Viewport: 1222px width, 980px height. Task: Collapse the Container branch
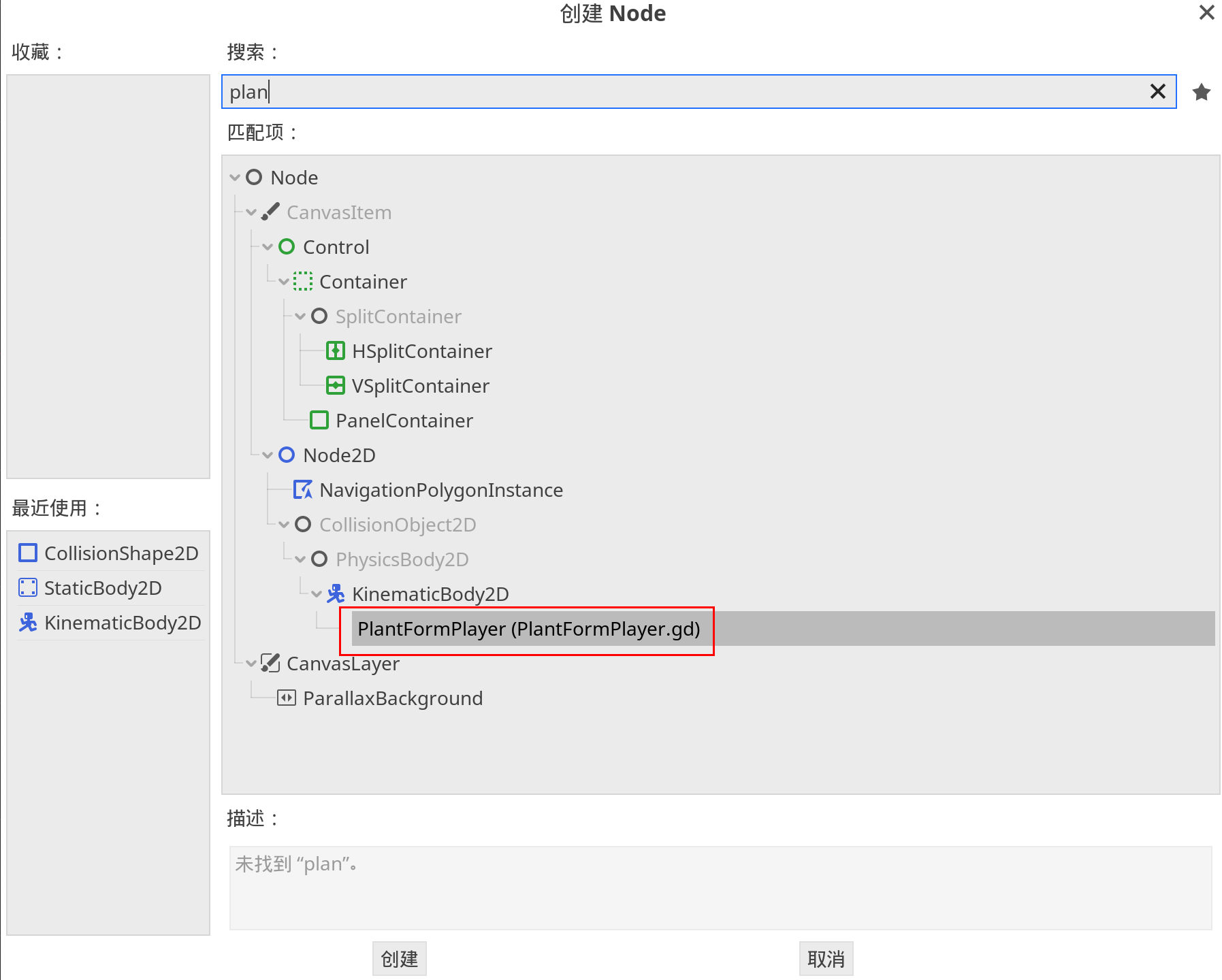284,282
